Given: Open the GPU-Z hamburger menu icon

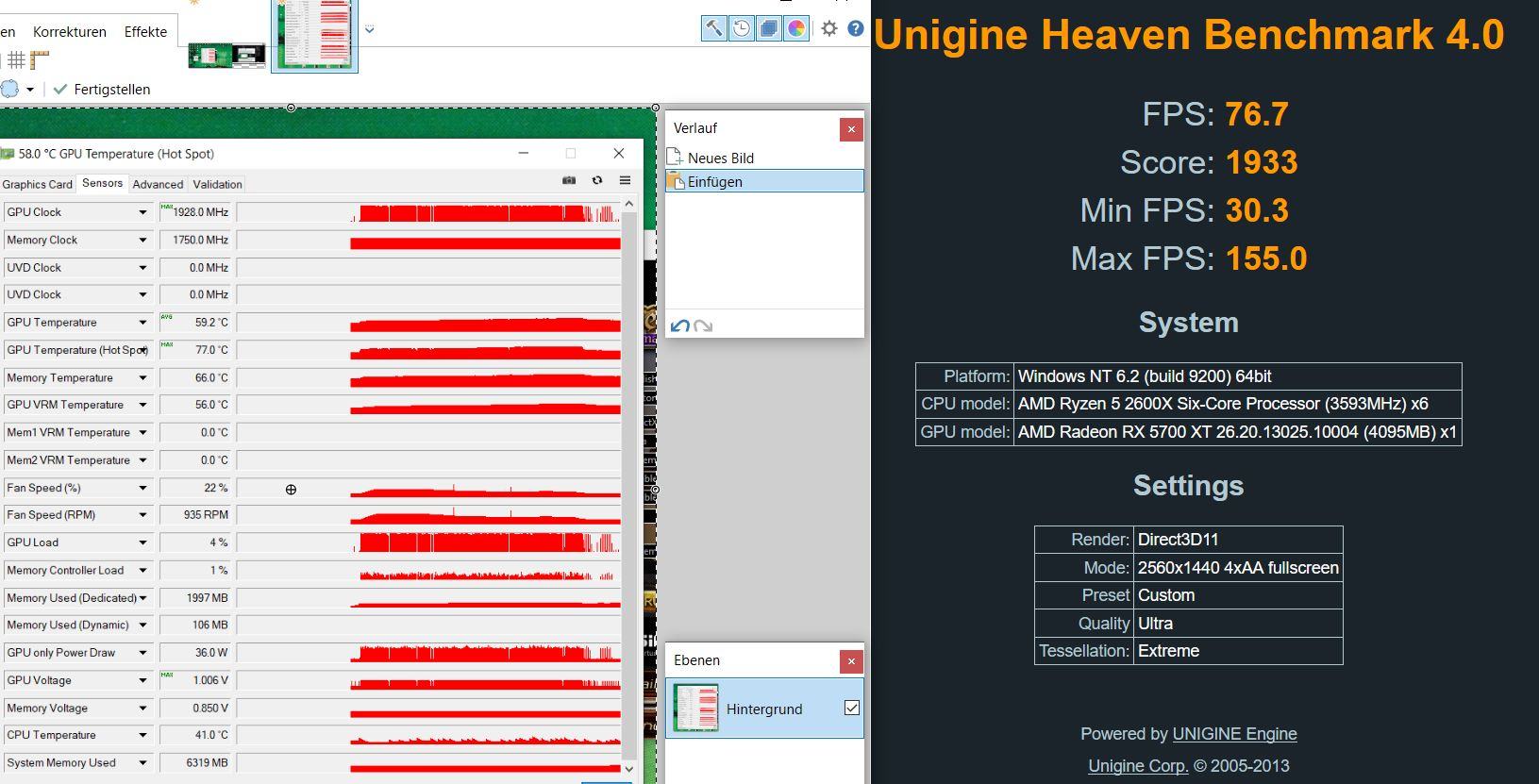Looking at the screenshot, I should [x=625, y=180].
